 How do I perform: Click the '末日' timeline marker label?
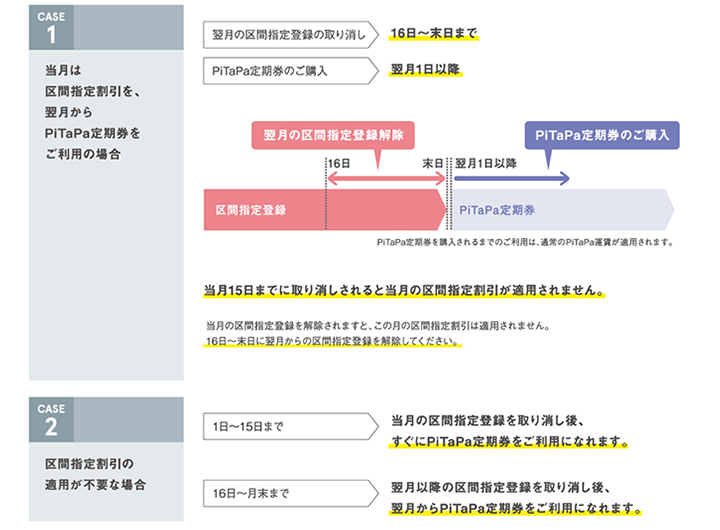[433, 164]
